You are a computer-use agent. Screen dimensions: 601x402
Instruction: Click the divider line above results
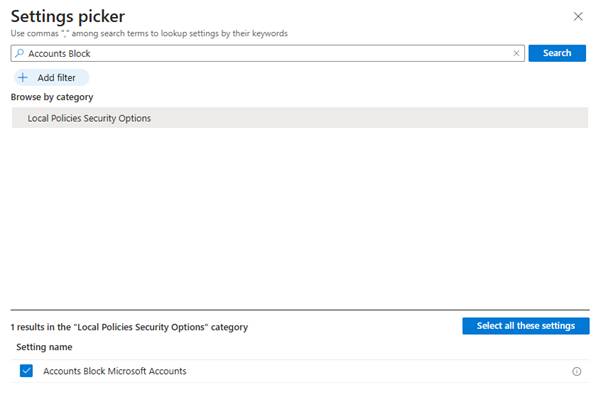300,309
